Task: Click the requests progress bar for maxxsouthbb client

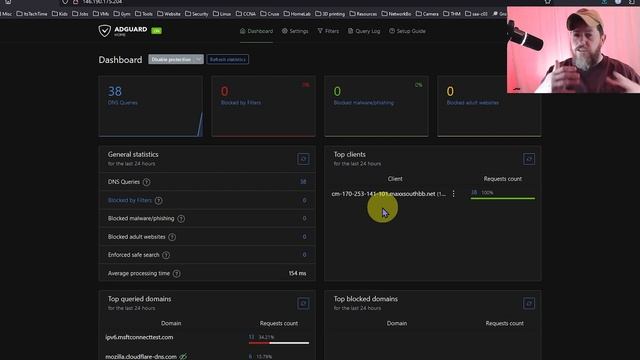Action: coord(502,198)
